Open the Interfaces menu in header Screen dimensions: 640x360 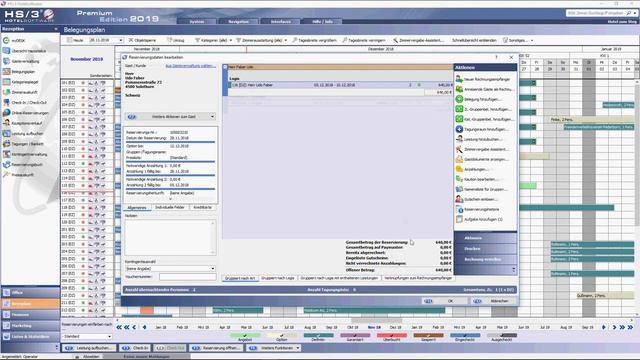pos(281,21)
